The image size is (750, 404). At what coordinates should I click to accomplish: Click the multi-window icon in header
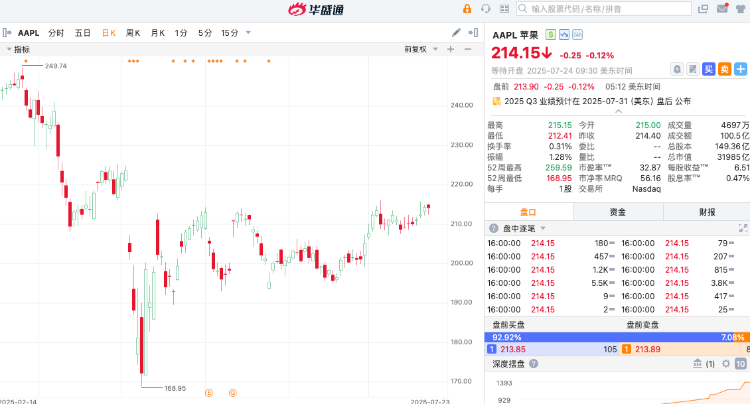pyautogui.click(x=703, y=9)
